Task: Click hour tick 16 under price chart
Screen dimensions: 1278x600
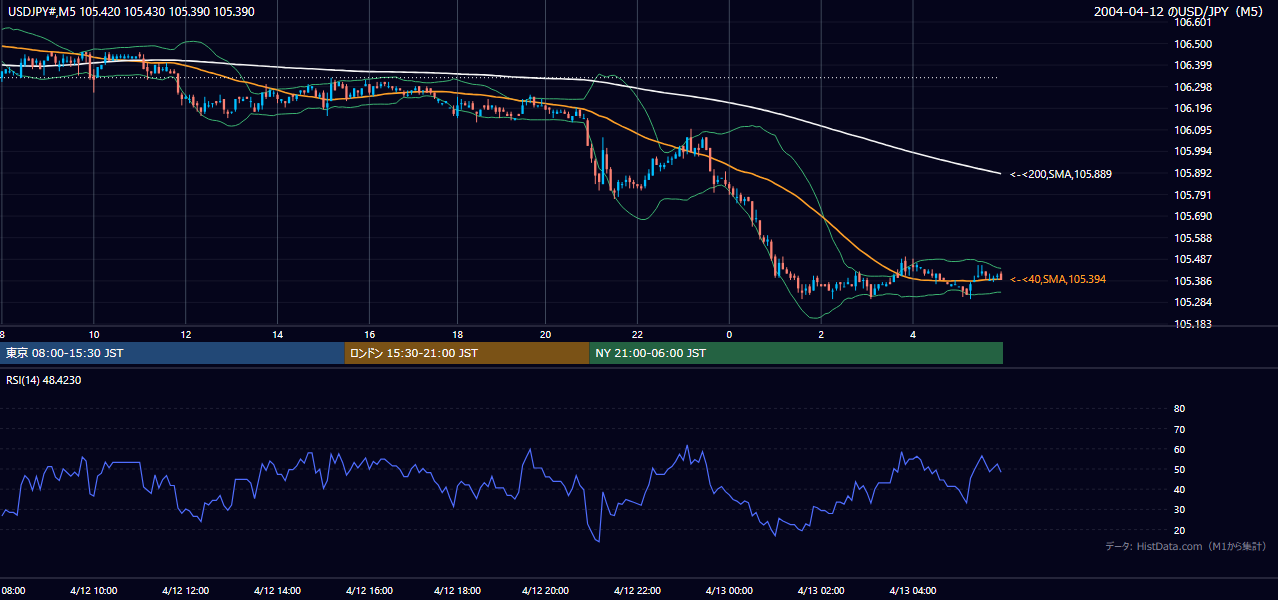Action: point(369,334)
